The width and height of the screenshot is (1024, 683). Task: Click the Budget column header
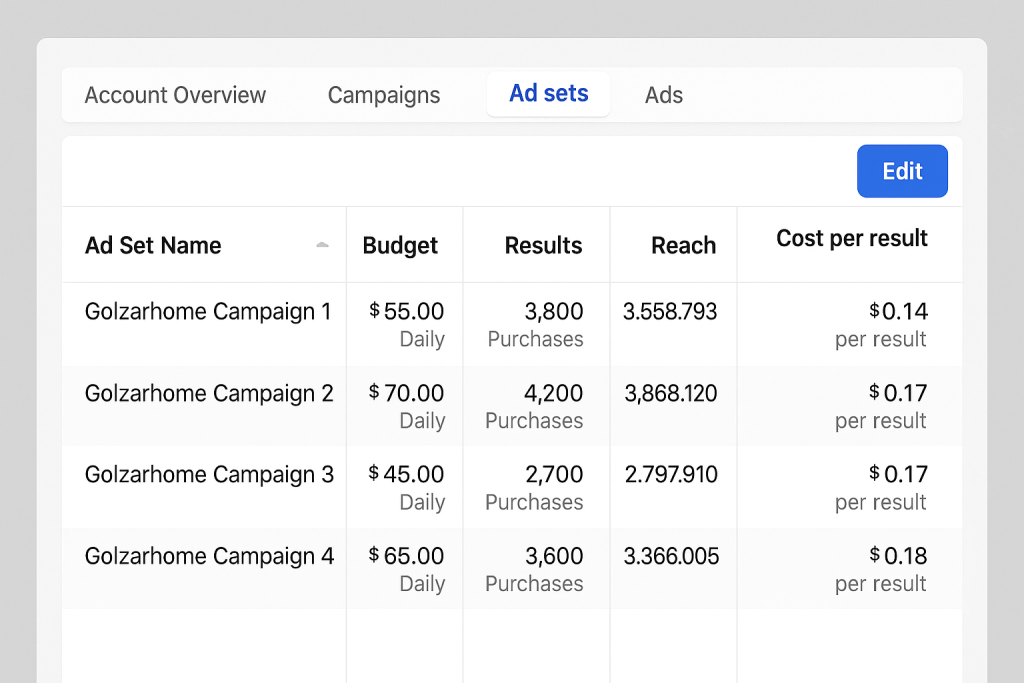(x=400, y=245)
